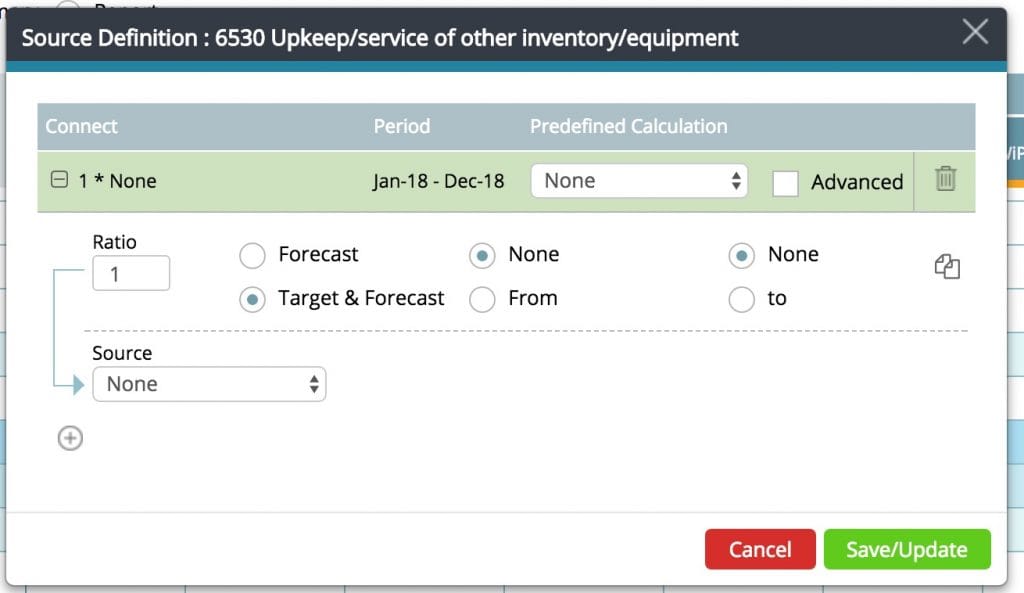Select the None option above From
This screenshot has height=593, width=1024.
[x=482, y=255]
